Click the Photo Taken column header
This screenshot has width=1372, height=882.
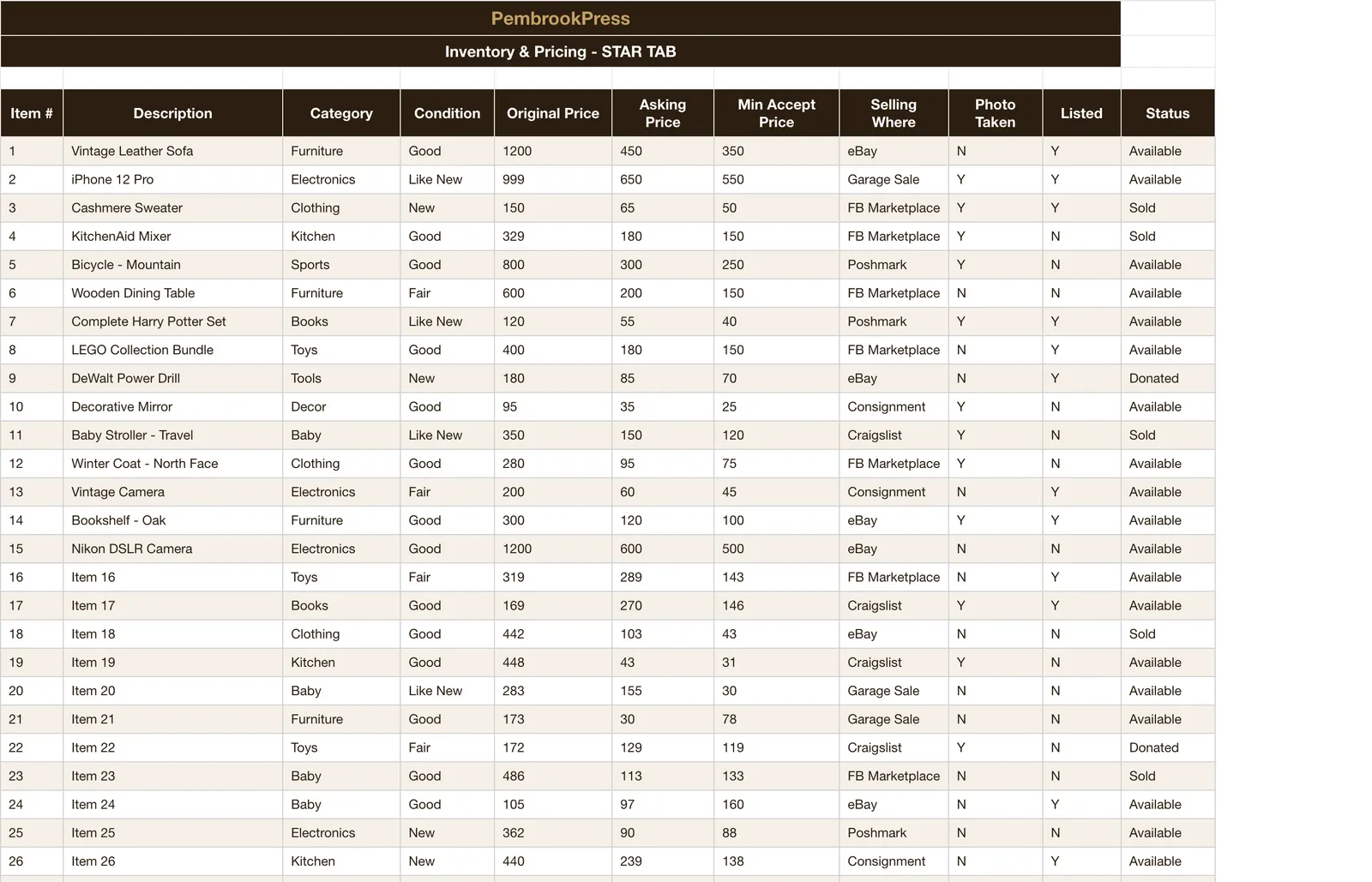pos(996,113)
